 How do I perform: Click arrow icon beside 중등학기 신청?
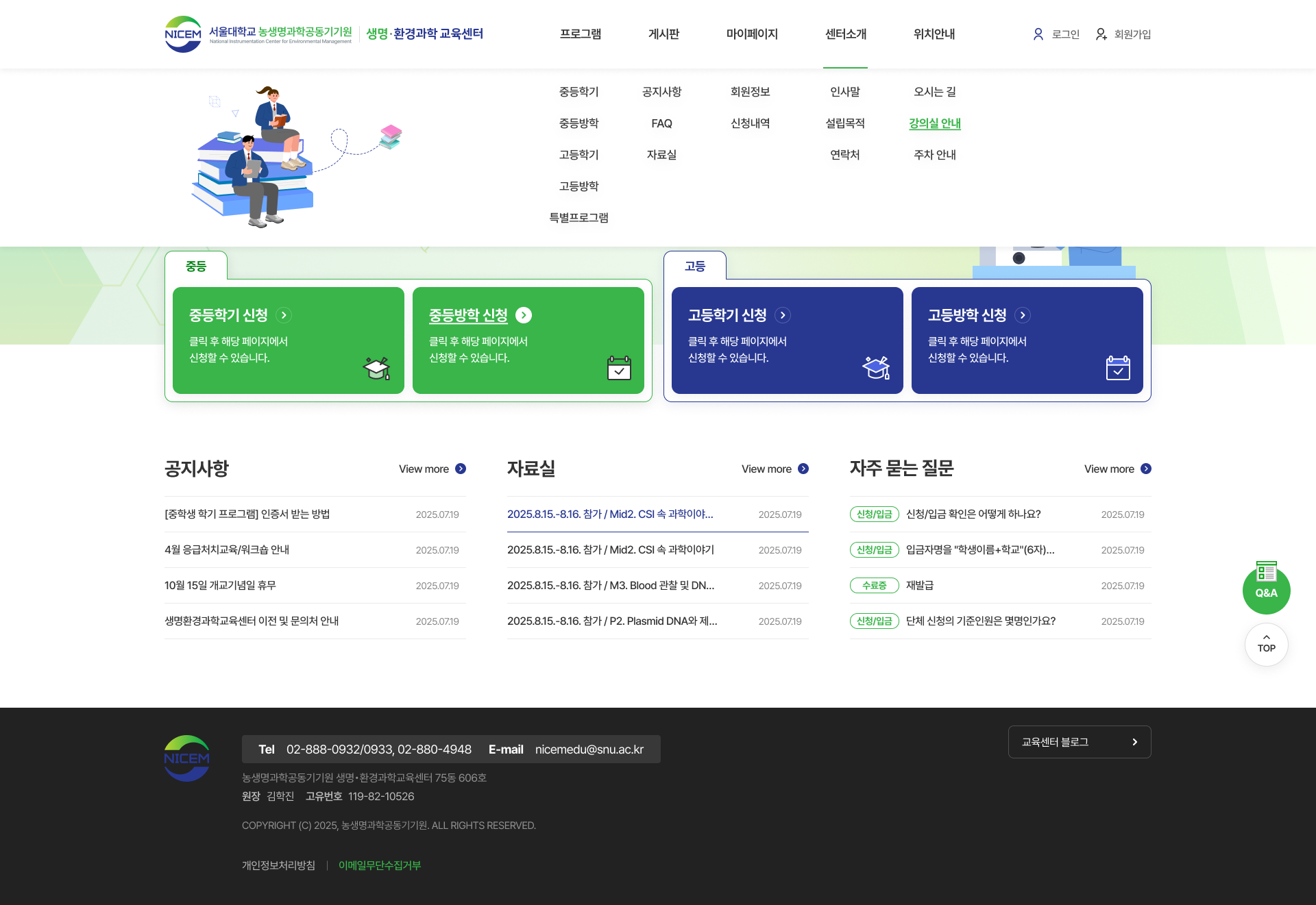(x=284, y=315)
